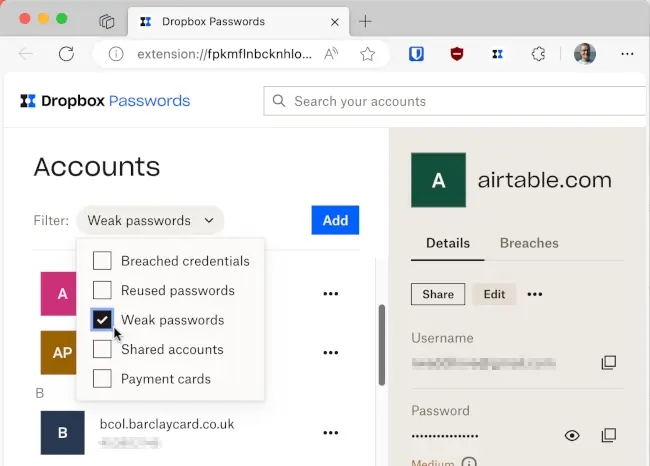Open more options for bcol.barclaycard.co.uk
Viewport: 650px width, 466px height.
[330, 433]
